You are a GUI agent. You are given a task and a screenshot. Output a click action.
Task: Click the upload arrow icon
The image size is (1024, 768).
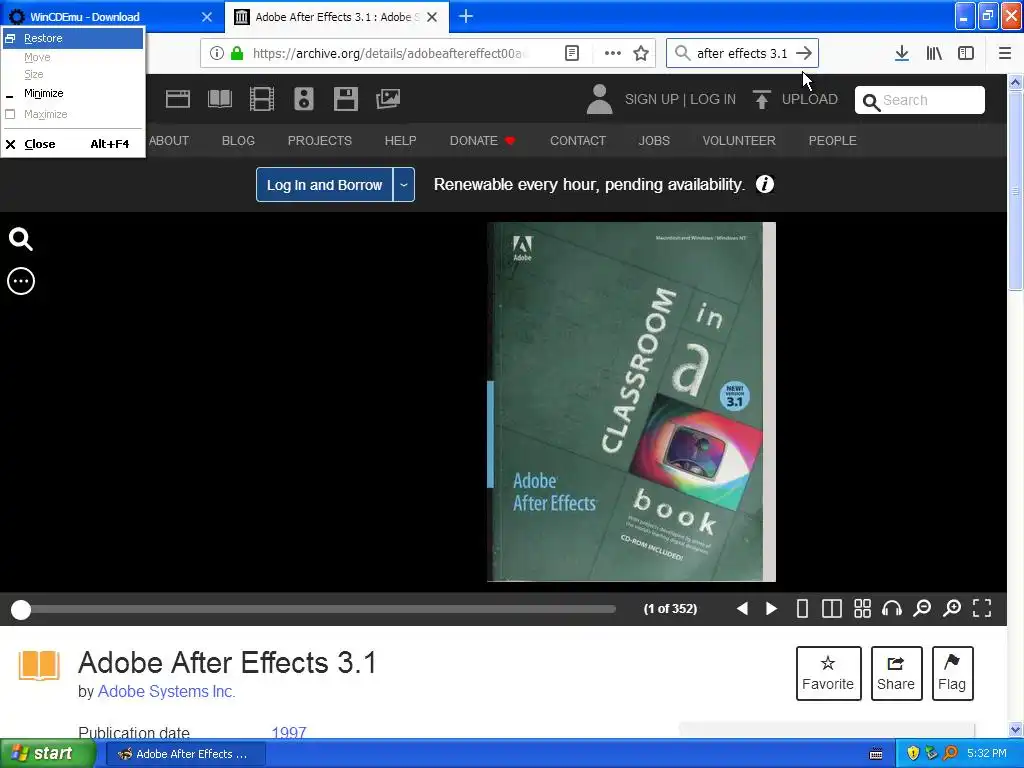pyautogui.click(x=761, y=99)
